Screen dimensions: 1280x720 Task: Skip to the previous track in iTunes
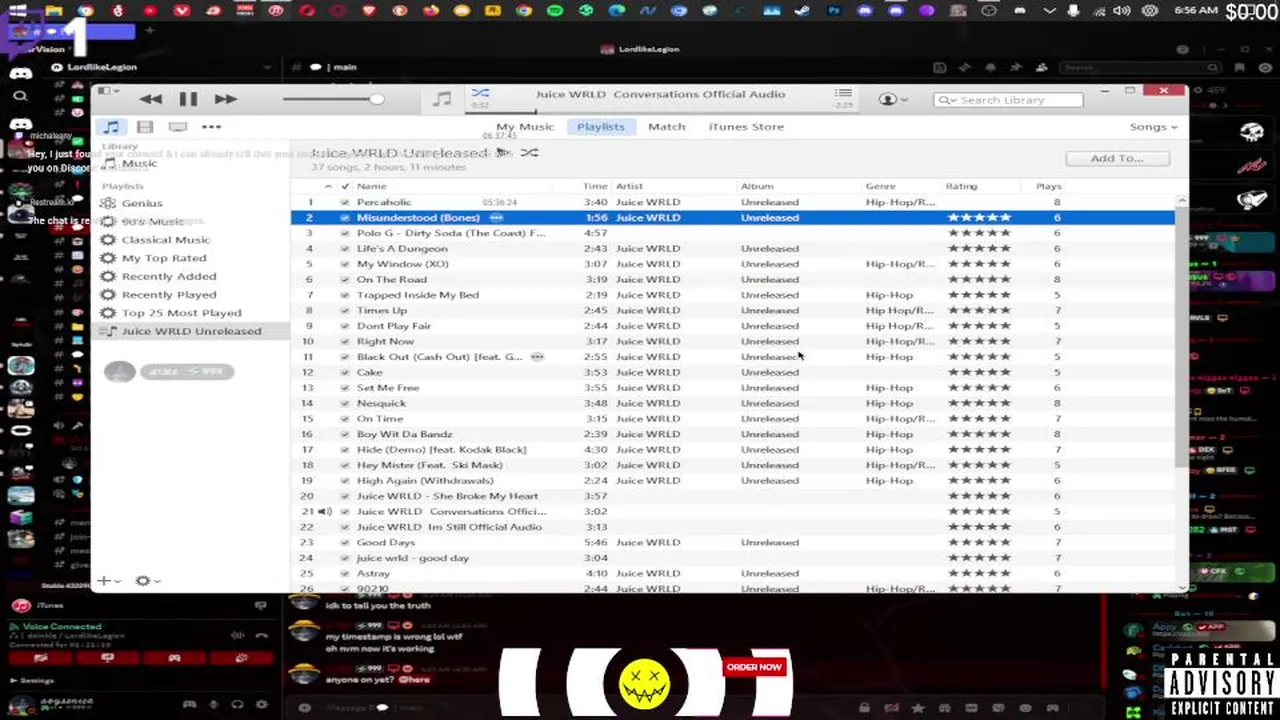pos(151,99)
